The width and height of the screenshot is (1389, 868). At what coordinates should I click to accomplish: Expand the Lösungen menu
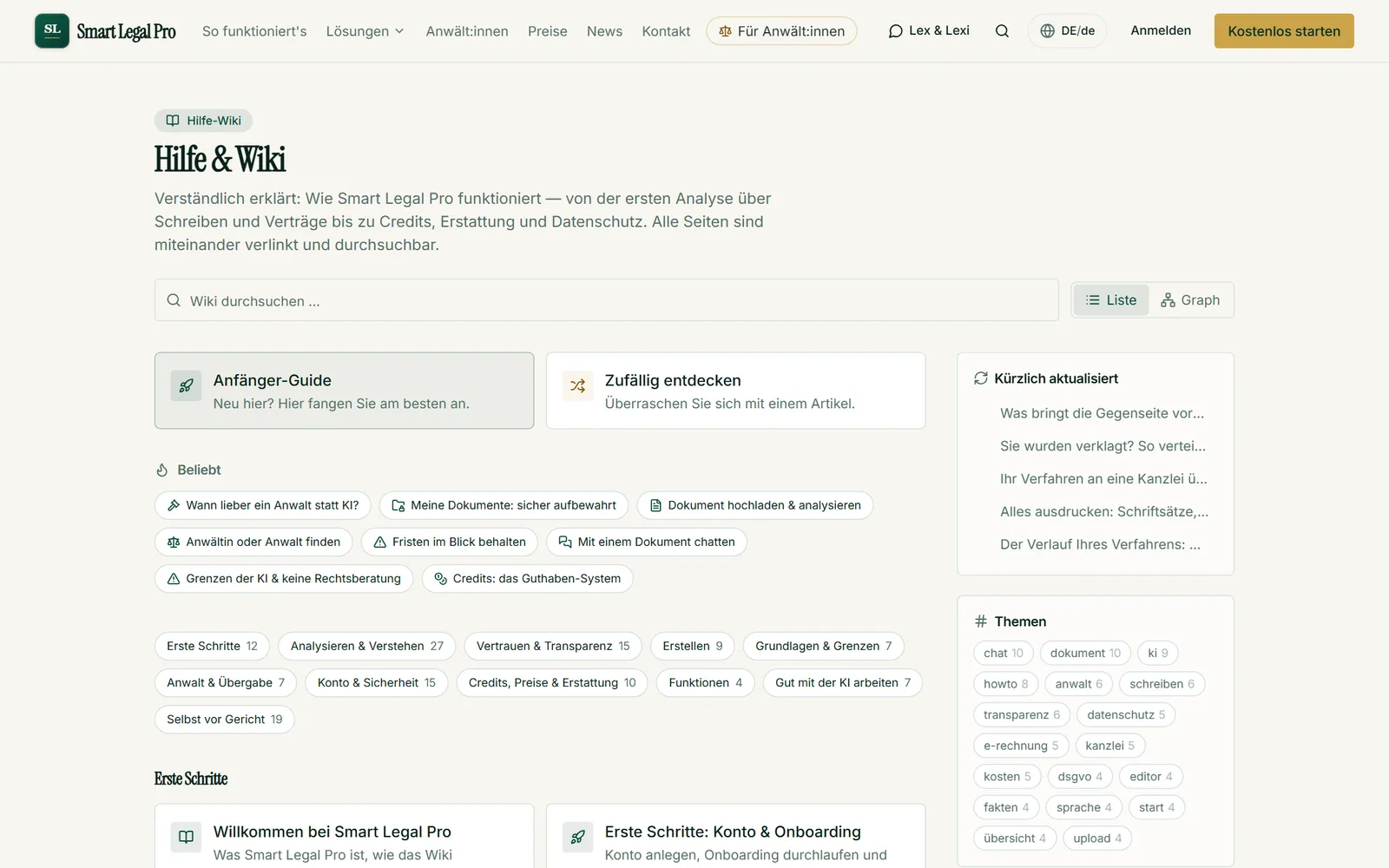pyautogui.click(x=365, y=31)
